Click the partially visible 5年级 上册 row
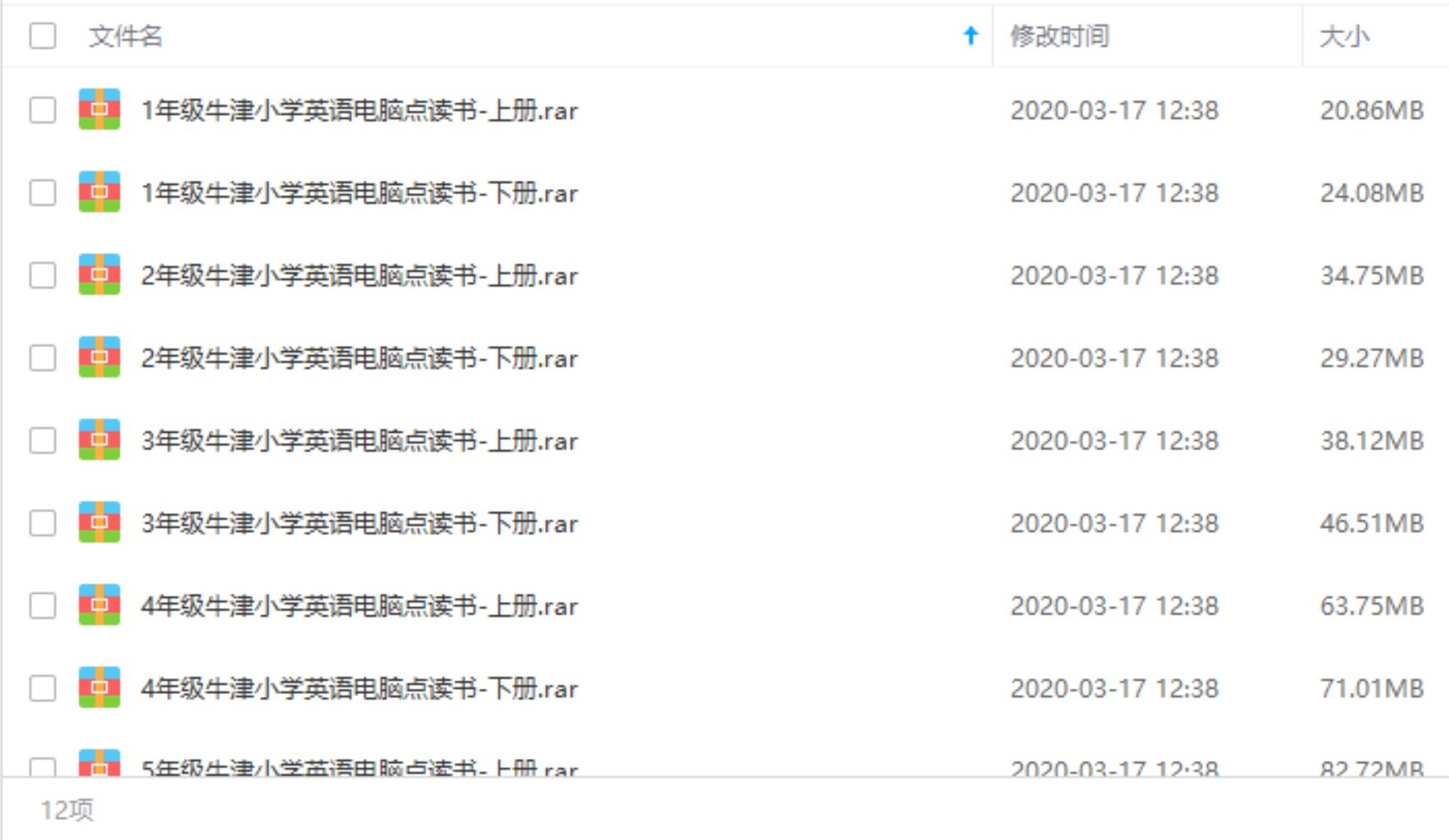 [x=725, y=763]
